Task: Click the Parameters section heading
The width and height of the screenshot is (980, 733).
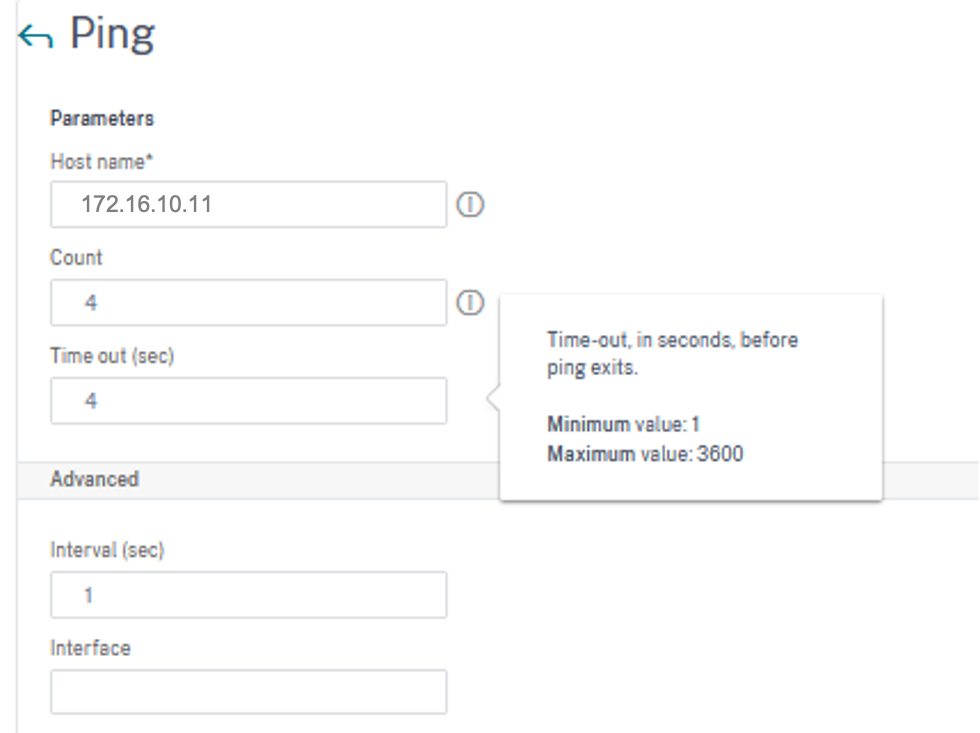Action: (x=102, y=118)
